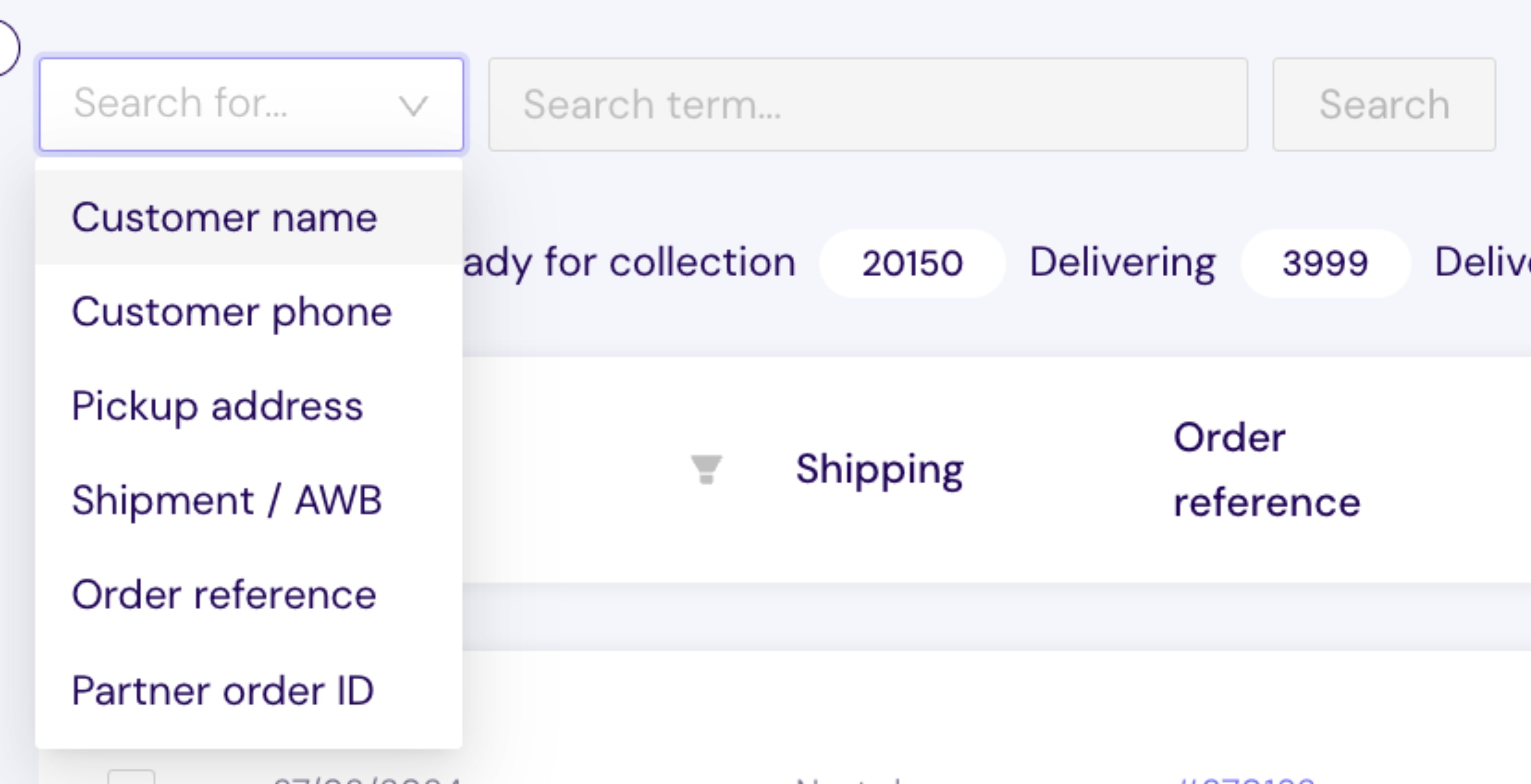Select the 'Shipment / AWB' option
This screenshot has width=1531, height=784.
tap(248, 500)
